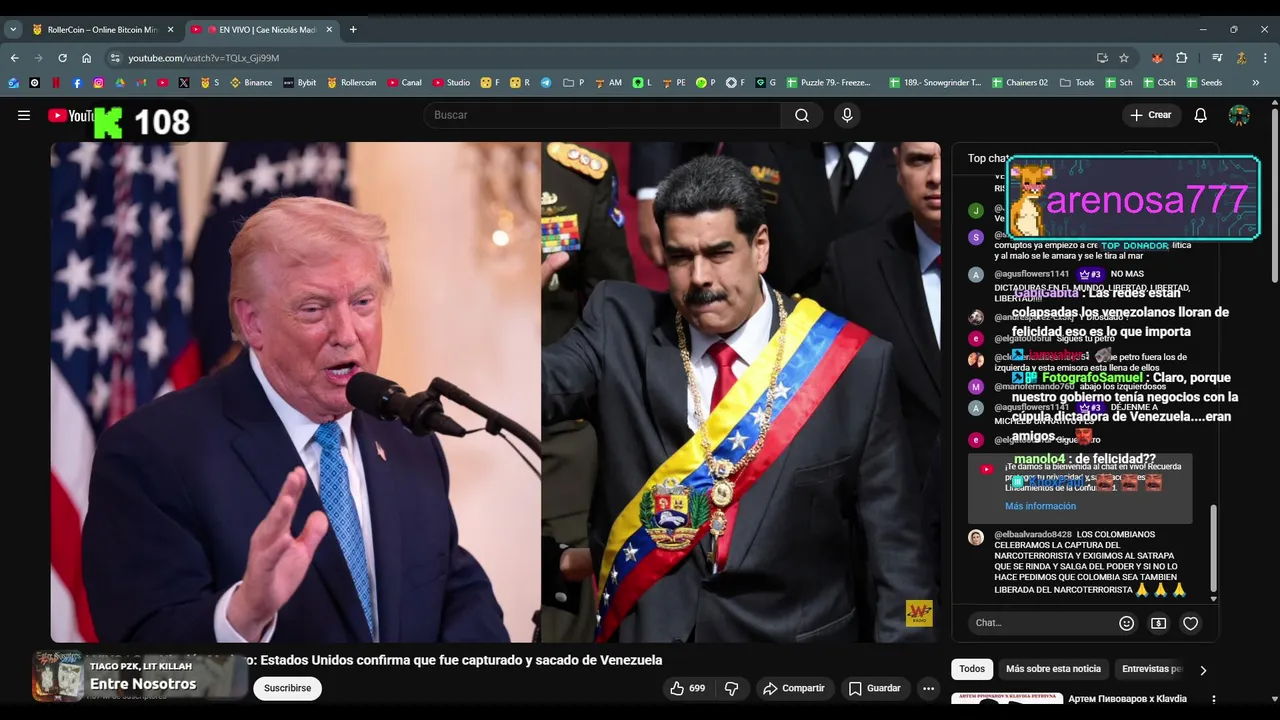Open the YouTube guide hamburger menu
Screen dimensions: 1280x720
(24, 115)
